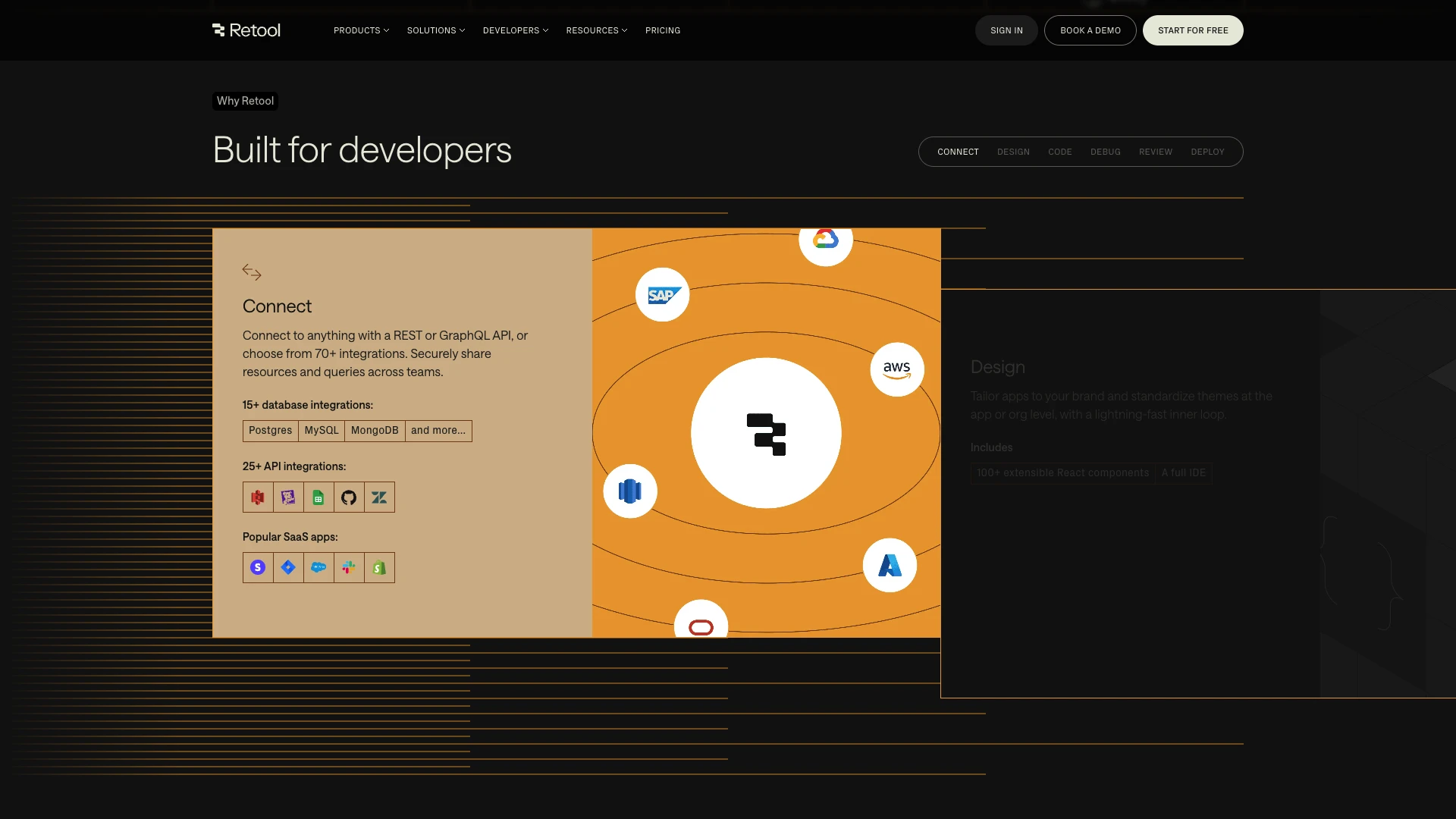Switch to the Deploy tab
1456x819 pixels.
(x=1207, y=152)
